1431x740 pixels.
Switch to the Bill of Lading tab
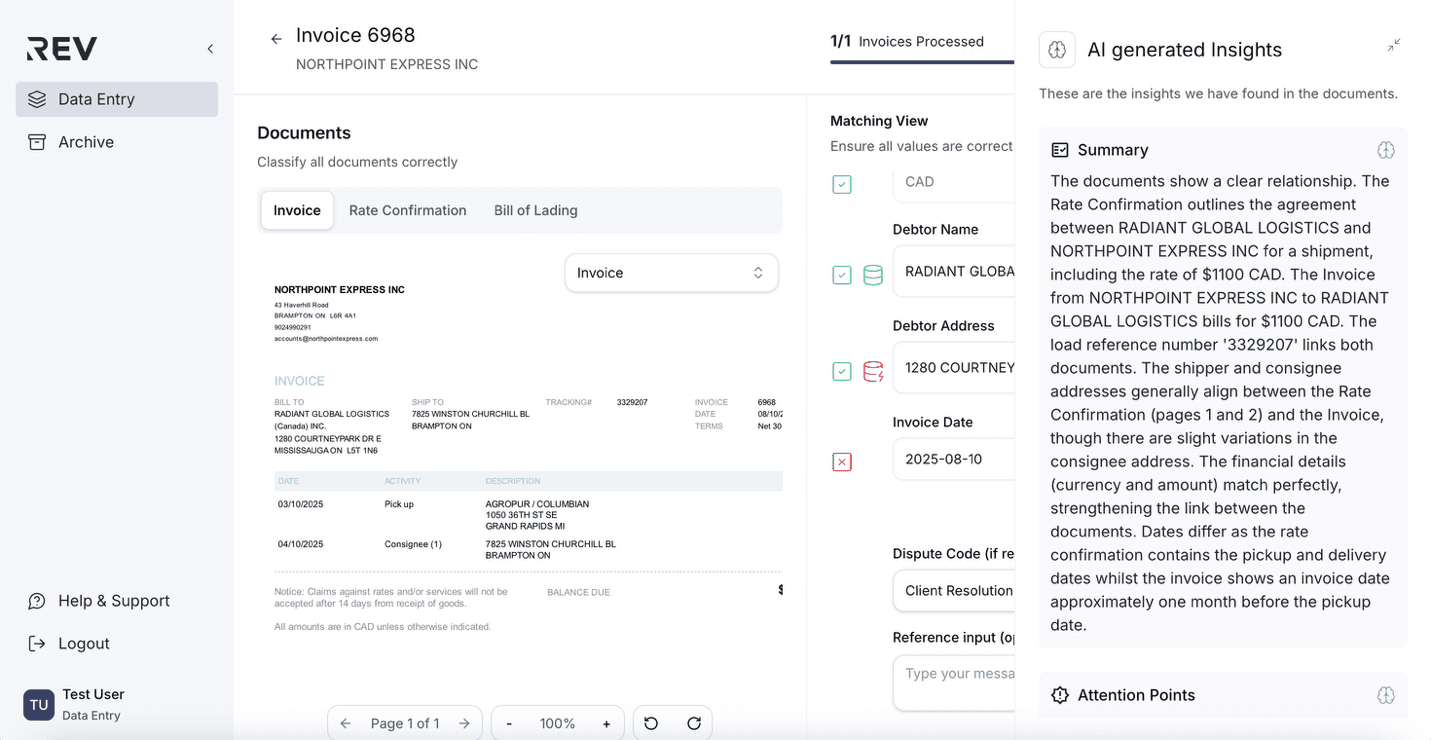[x=535, y=210]
